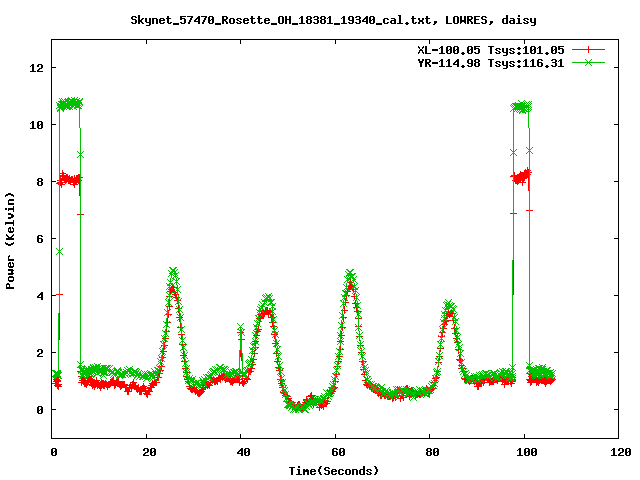Click the x-axis tick label 80
Screen dimensions: 640x480
click(432, 452)
